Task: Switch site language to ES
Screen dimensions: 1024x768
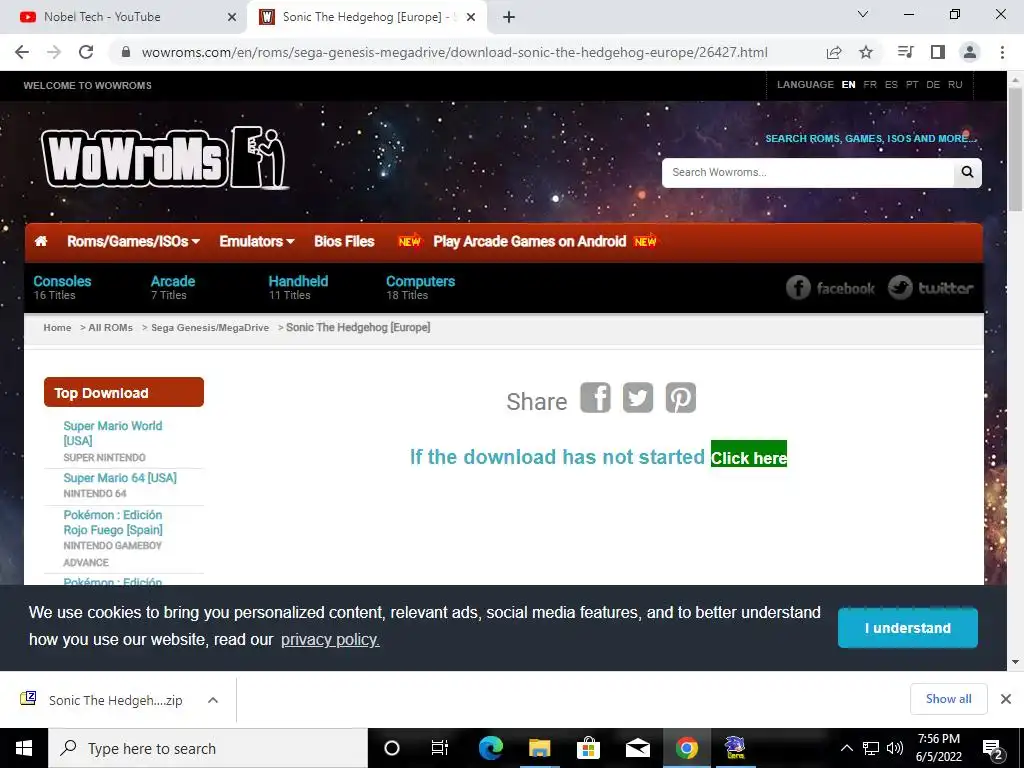Action: (x=891, y=85)
